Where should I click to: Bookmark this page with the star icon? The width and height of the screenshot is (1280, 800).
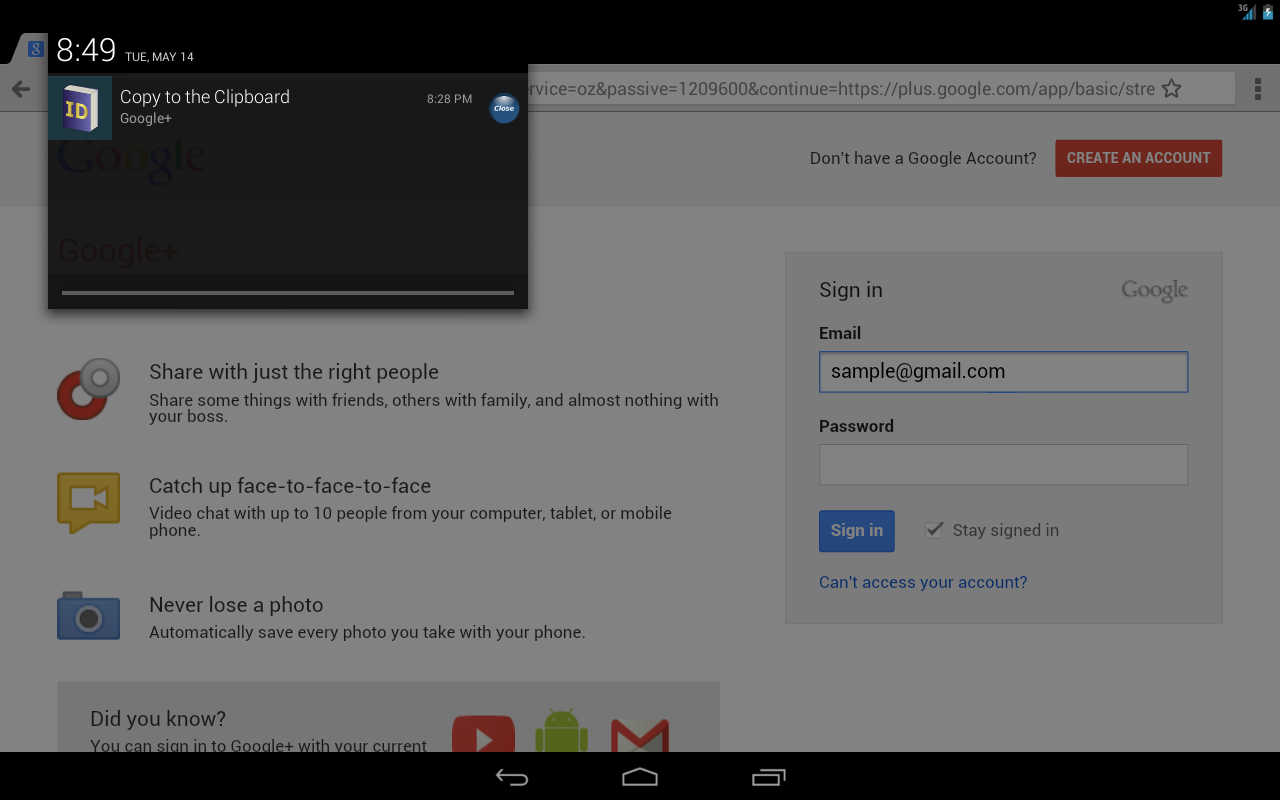(x=1172, y=89)
